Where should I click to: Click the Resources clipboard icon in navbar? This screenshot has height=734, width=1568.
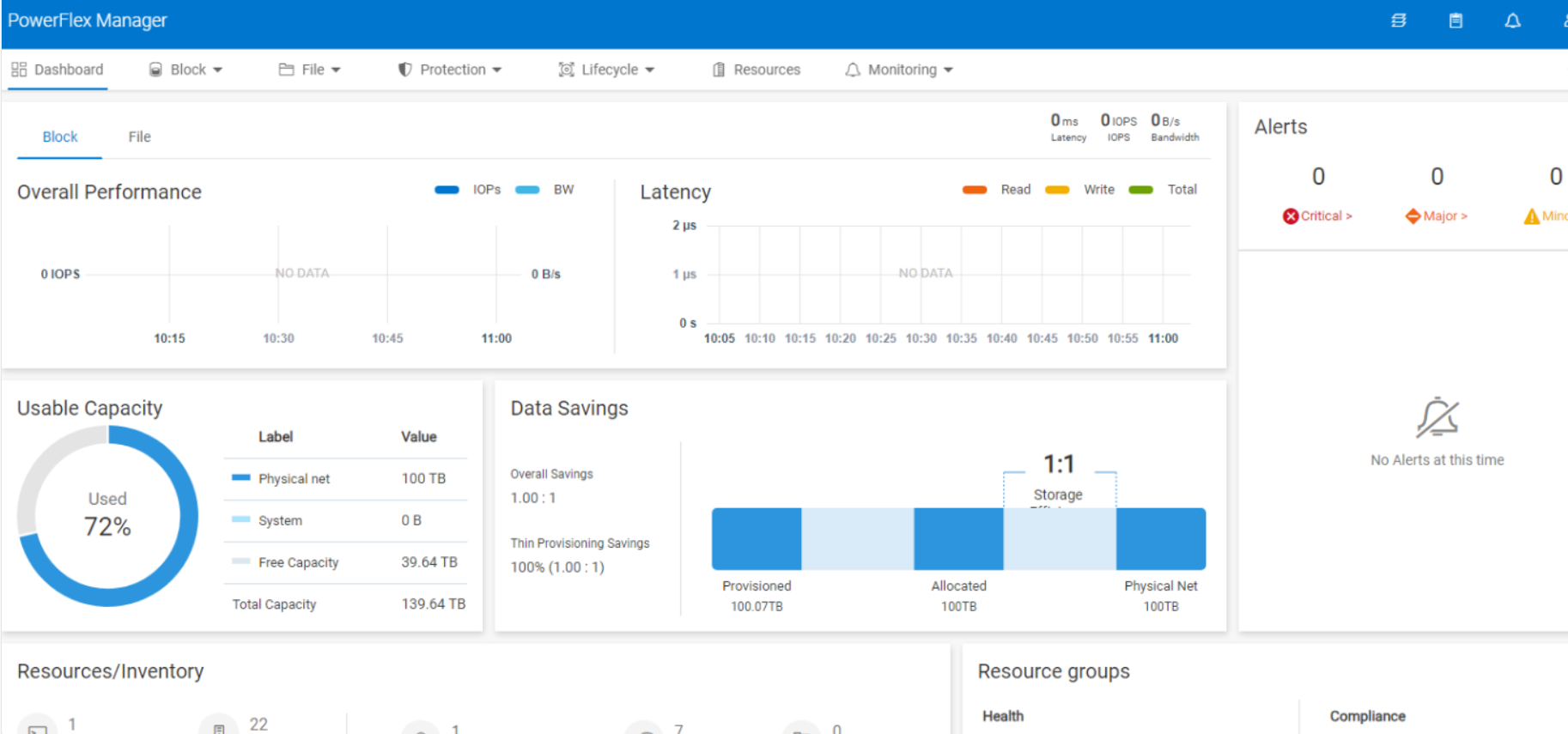tap(719, 70)
